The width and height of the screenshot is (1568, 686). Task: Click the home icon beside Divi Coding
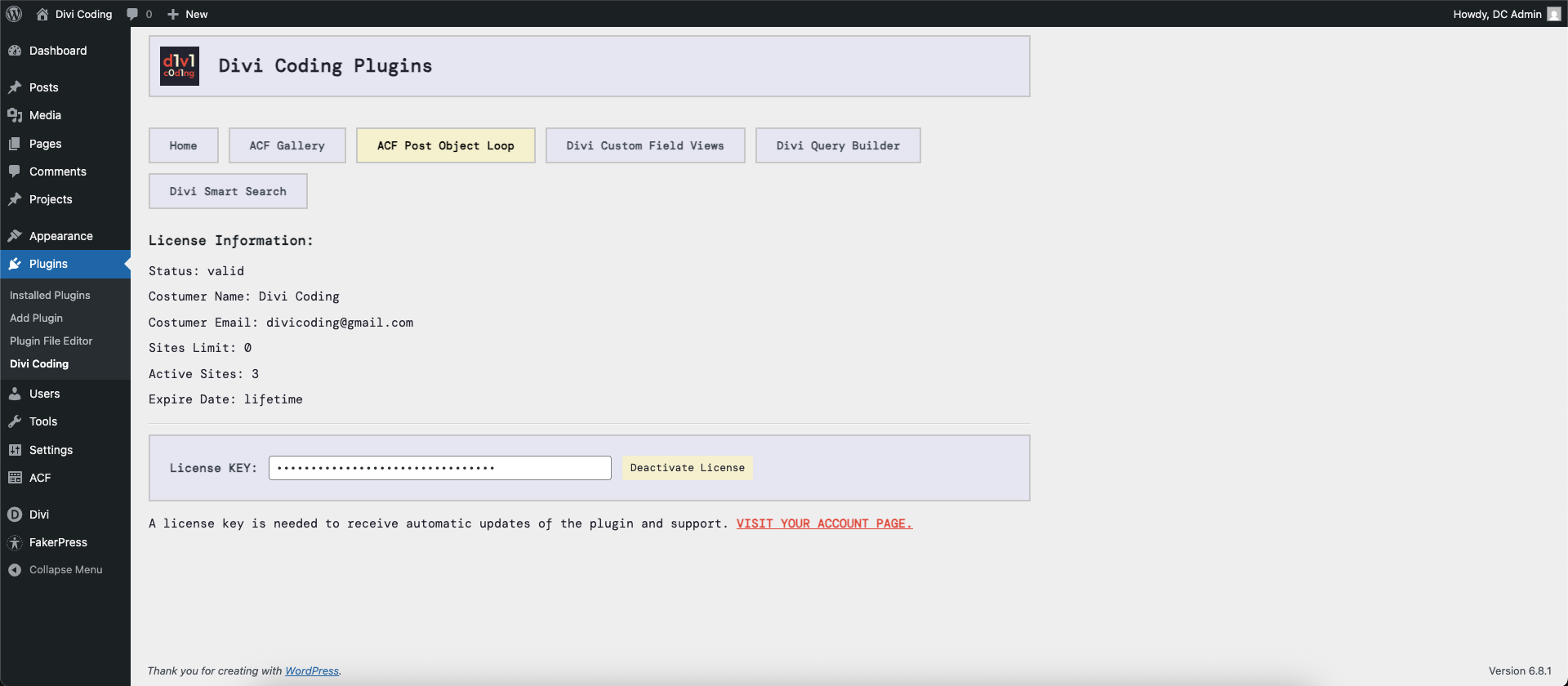click(42, 14)
